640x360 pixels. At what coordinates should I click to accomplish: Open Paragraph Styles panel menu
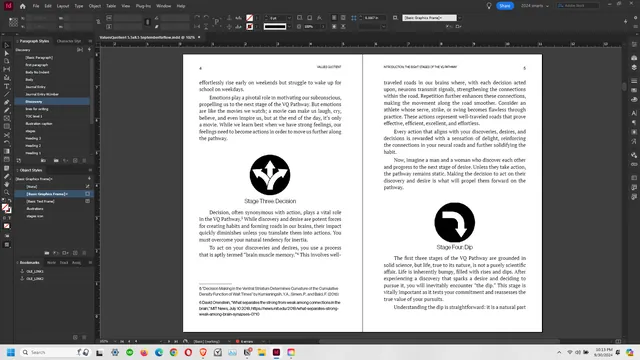pyautogui.click(x=90, y=41)
